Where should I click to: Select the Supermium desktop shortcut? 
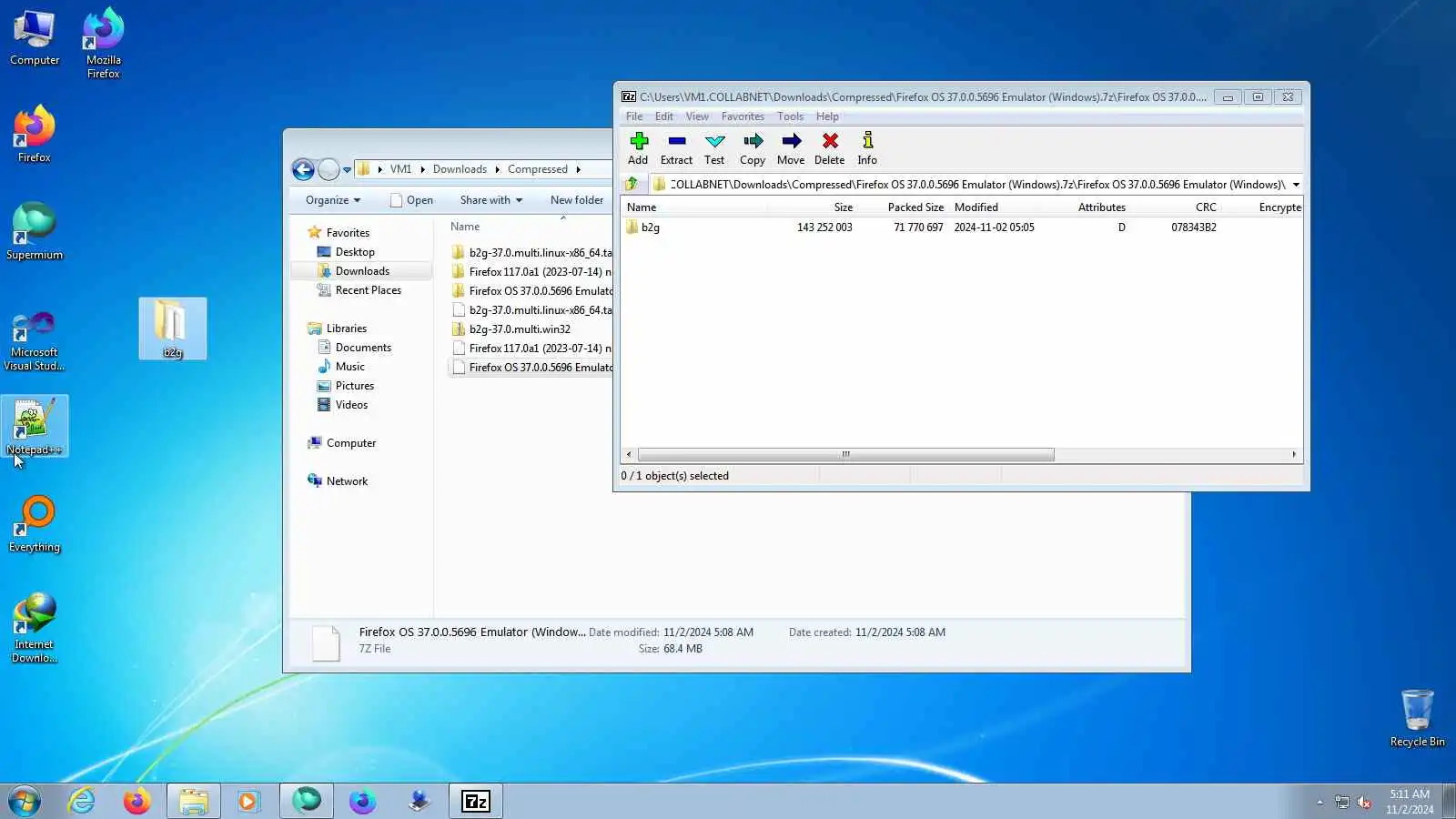pos(35,231)
